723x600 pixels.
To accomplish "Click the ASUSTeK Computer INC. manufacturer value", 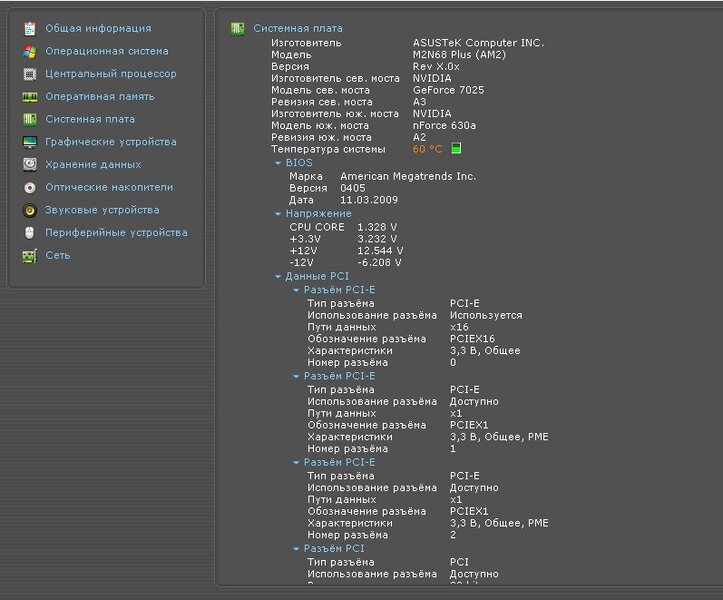I will click(x=479, y=43).
